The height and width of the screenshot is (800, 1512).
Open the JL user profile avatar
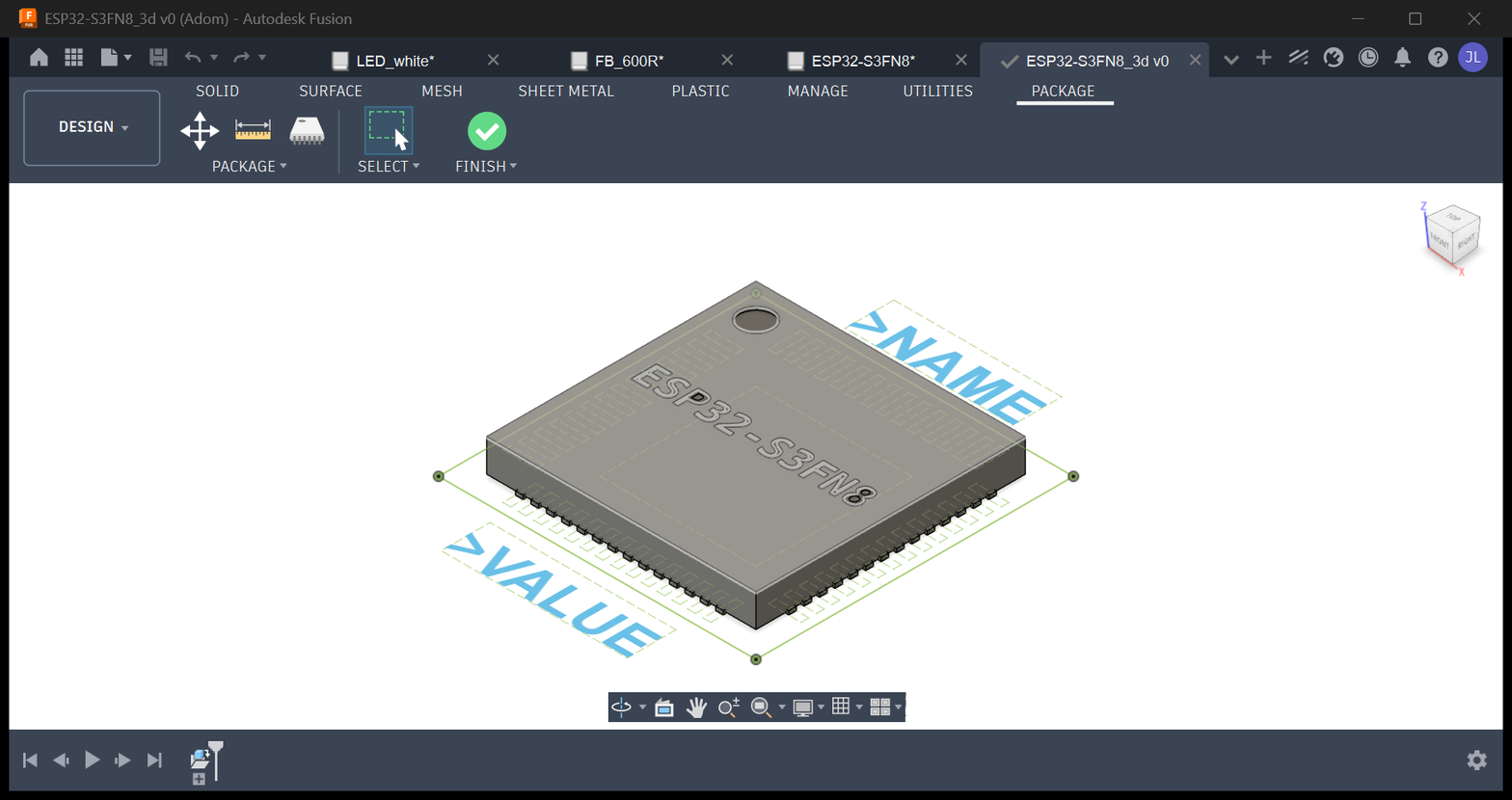point(1472,58)
